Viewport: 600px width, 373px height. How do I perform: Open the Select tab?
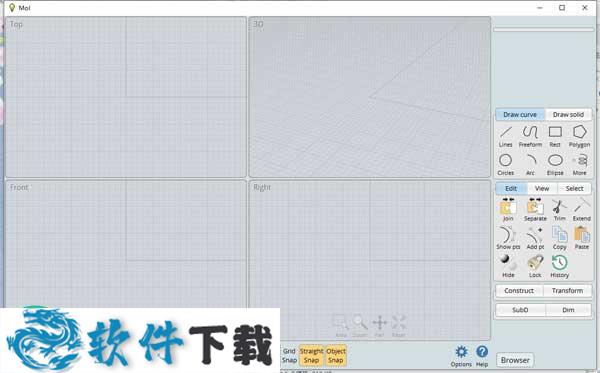click(574, 188)
